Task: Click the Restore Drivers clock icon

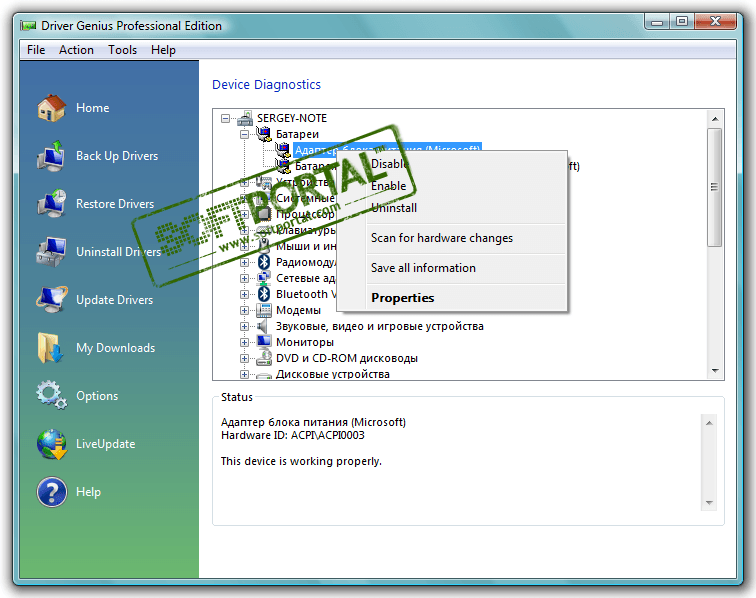Action: [51, 203]
